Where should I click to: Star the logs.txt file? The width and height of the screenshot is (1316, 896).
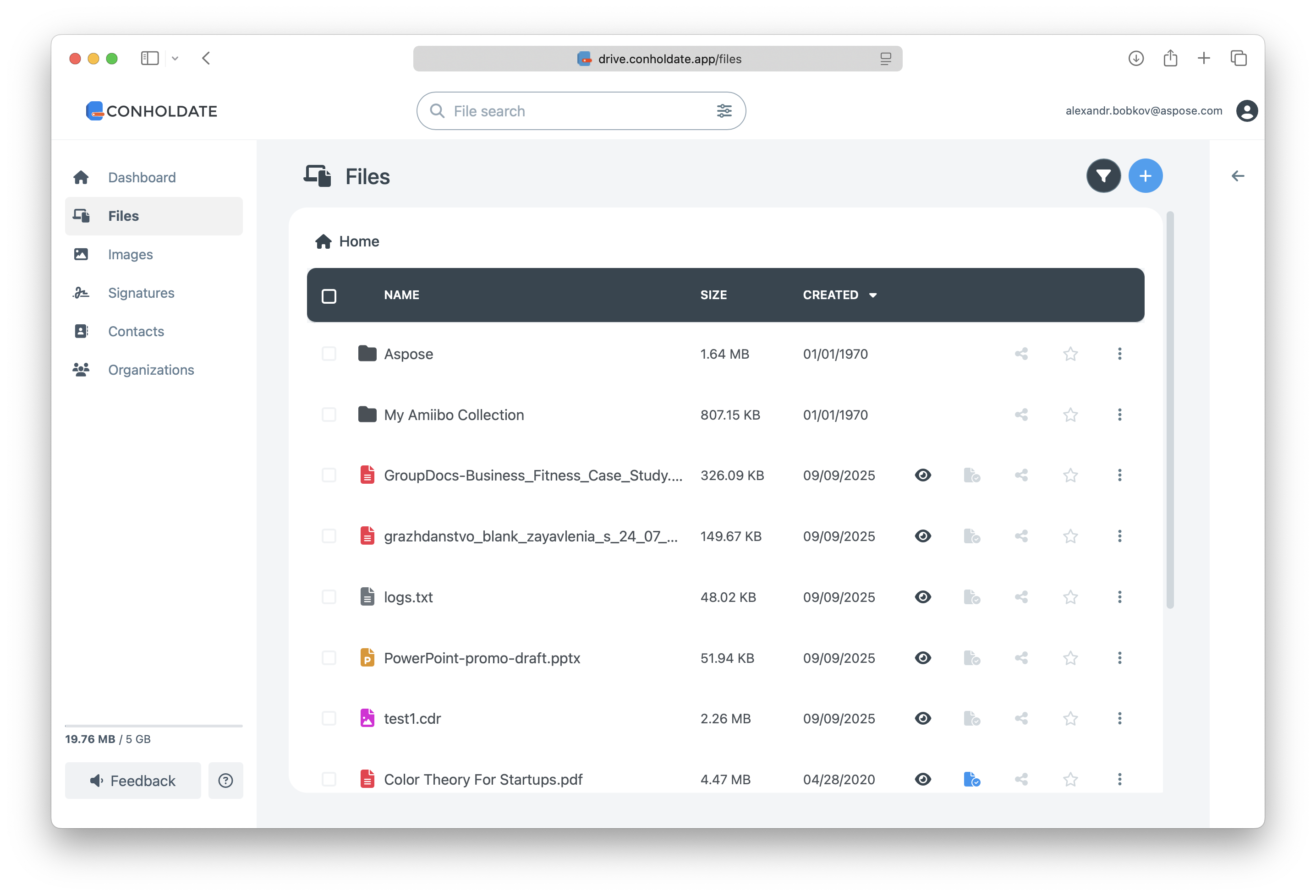1069,597
